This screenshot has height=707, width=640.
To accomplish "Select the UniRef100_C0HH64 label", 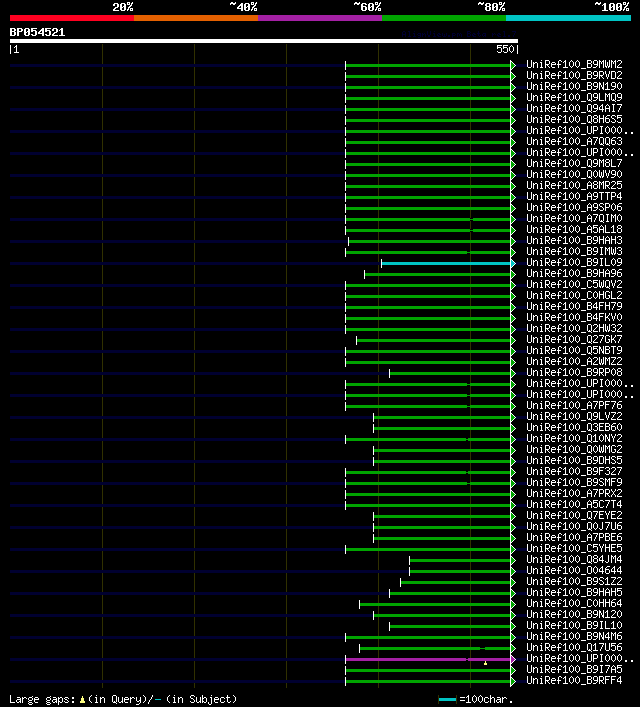I will click(x=574, y=603).
